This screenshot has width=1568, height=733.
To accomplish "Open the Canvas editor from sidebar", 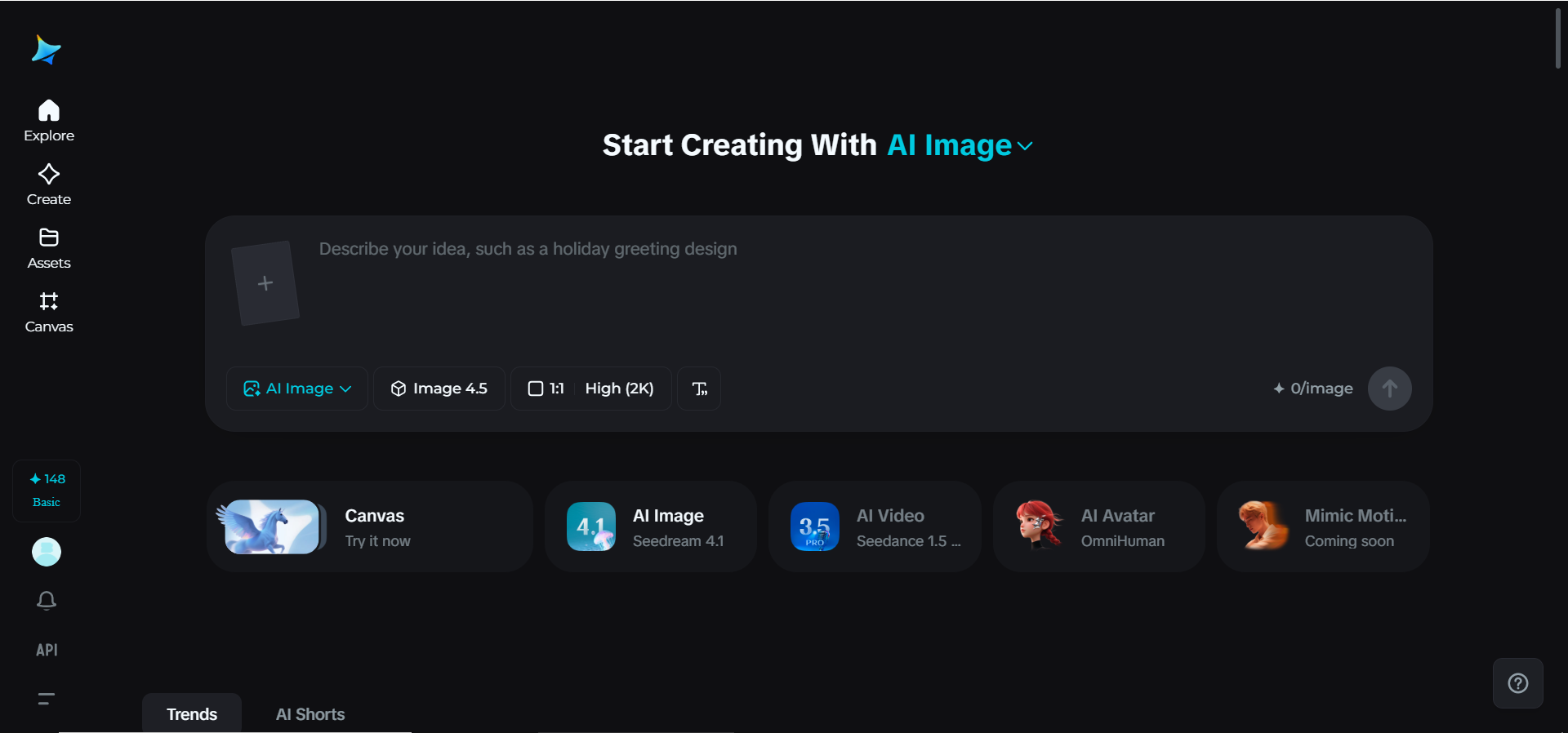I will (49, 312).
